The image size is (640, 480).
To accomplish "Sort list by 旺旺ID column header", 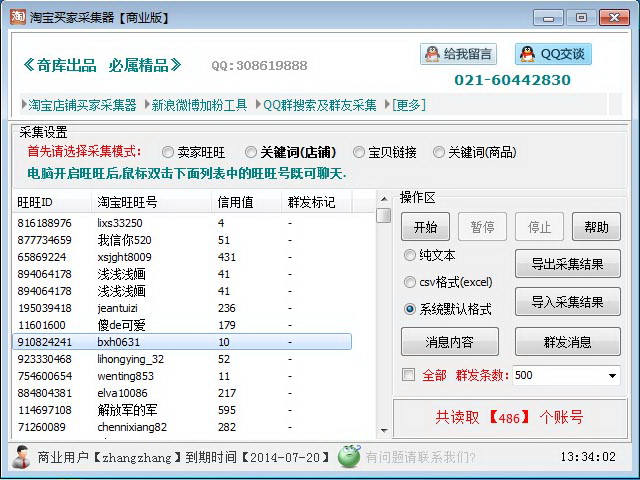I will (52, 202).
